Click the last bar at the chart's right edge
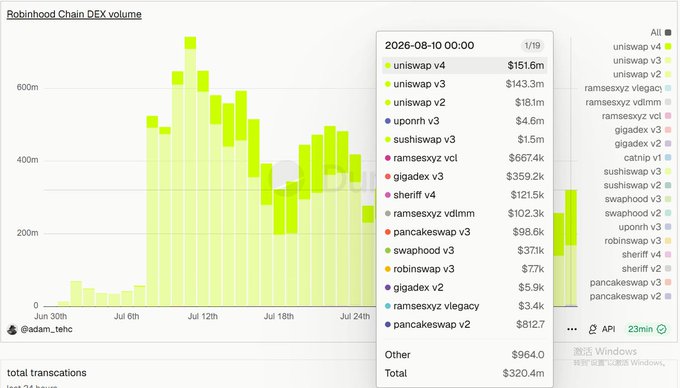Viewport: 680px width, 388px height. 571,248
